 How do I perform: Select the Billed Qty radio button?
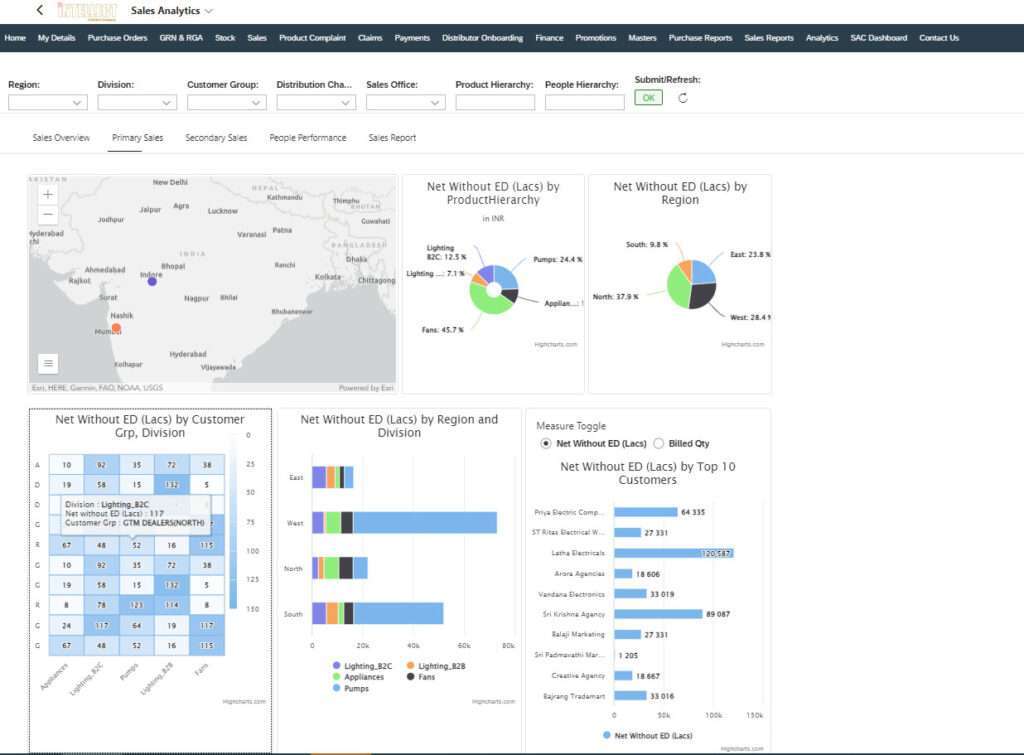click(x=658, y=443)
